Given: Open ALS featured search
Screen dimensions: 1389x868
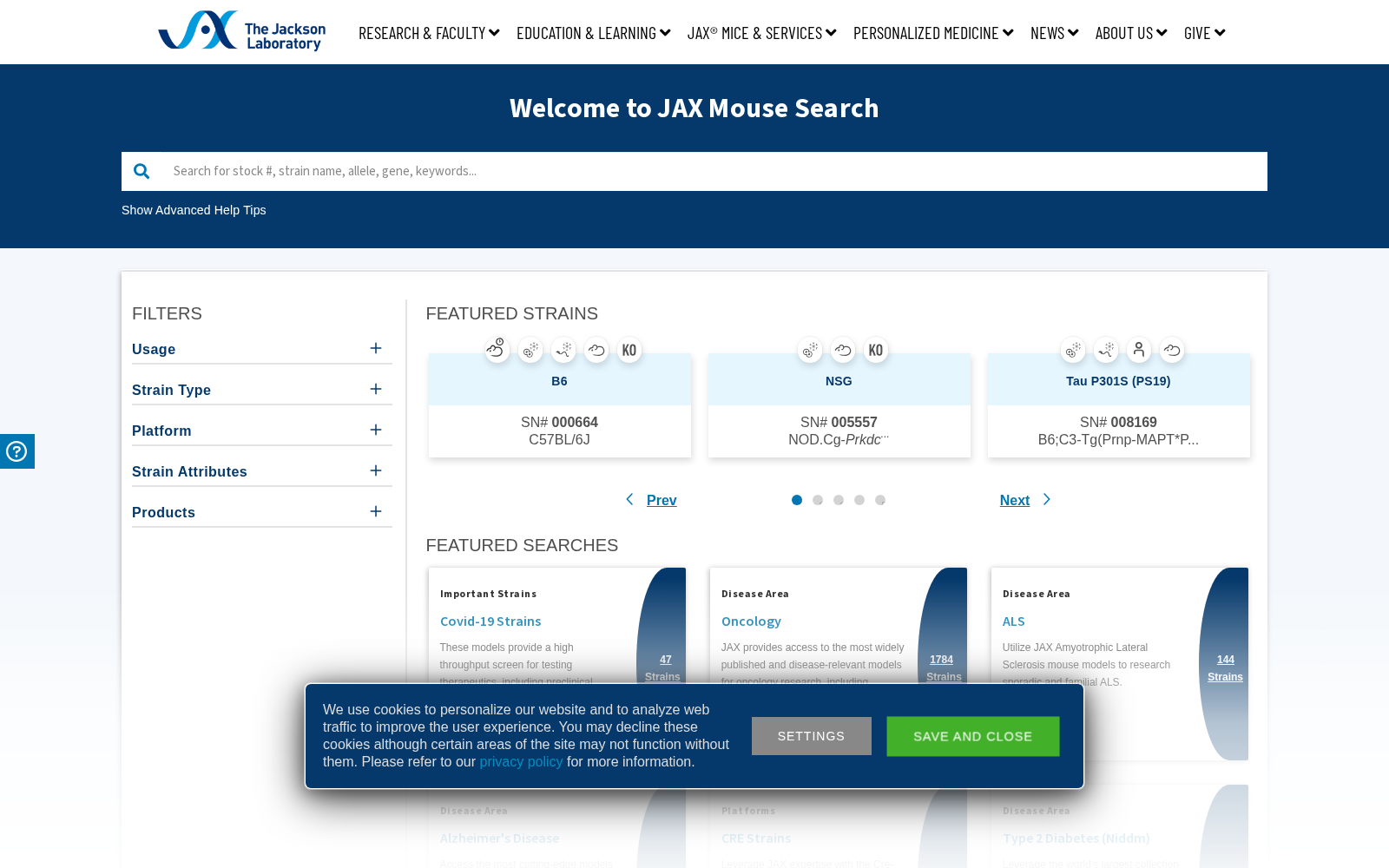Looking at the screenshot, I should click(1013, 621).
